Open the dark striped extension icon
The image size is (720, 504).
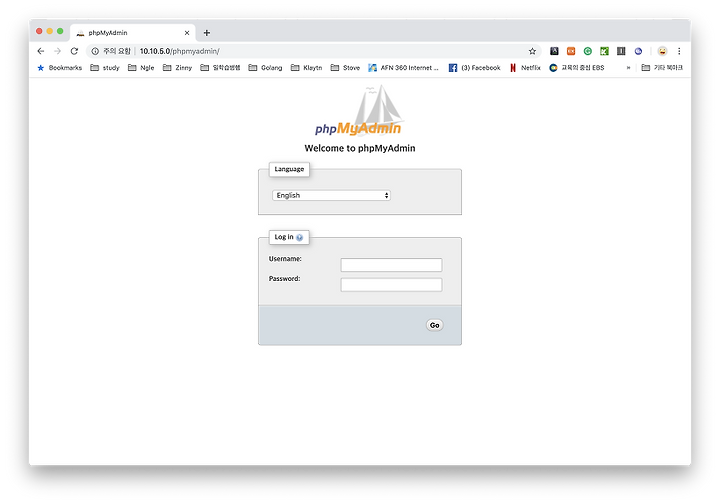click(x=621, y=51)
